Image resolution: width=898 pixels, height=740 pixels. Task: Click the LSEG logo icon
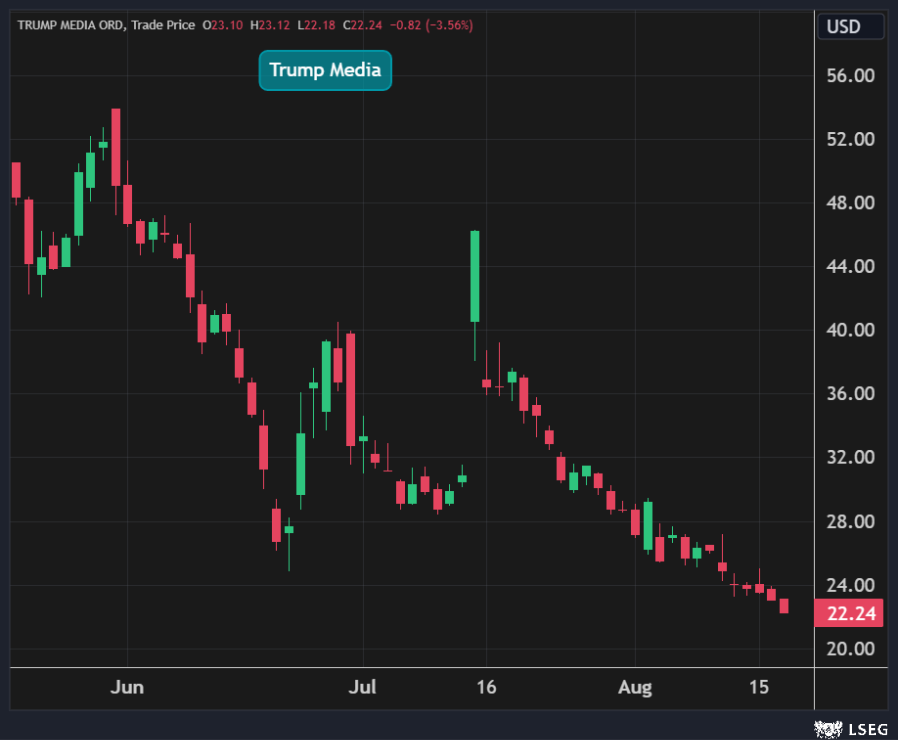[x=849, y=728]
